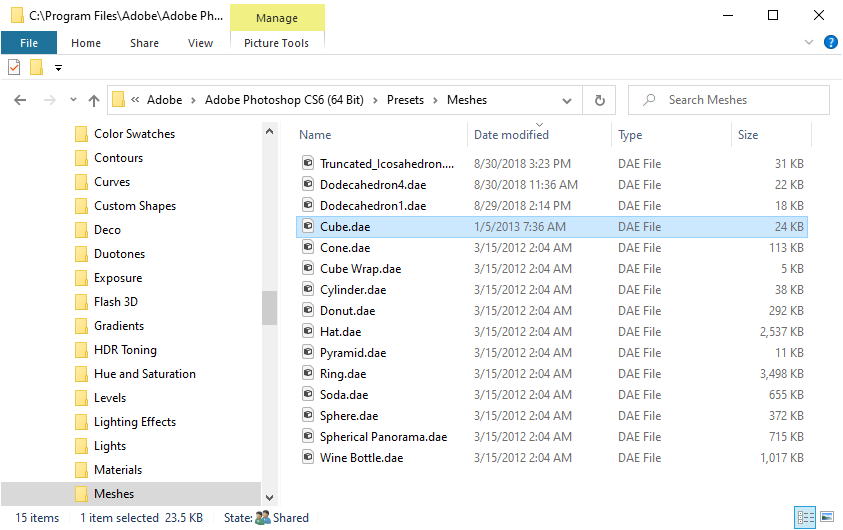Open the Customize Quick Access Toolbar dropdown
Image resolution: width=843 pixels, height=530 pixels.
pyautogui.click(x=58, y=68)
